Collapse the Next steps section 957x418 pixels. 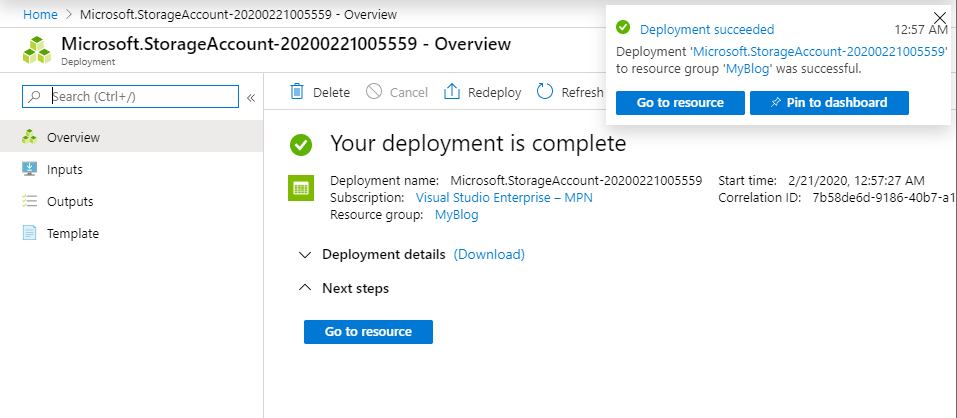[305, 288]
